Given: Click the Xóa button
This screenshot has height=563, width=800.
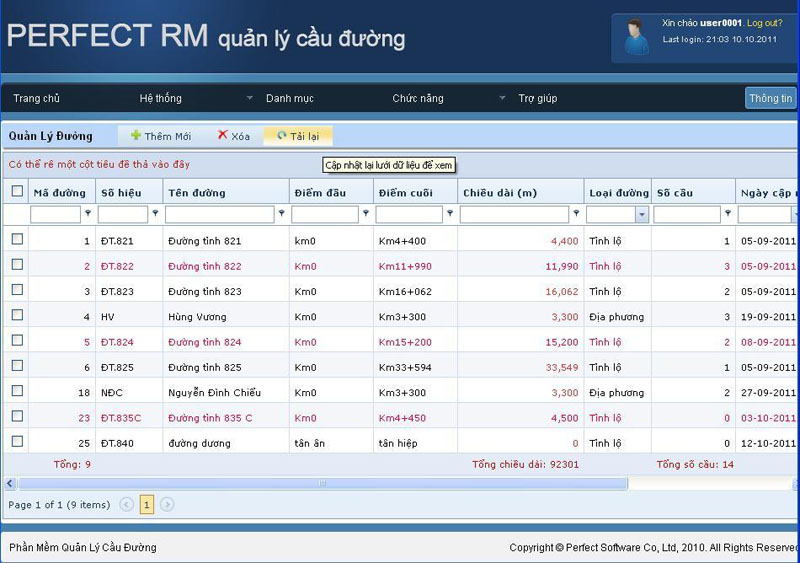Looking at the screenshot, I should 234,136.
